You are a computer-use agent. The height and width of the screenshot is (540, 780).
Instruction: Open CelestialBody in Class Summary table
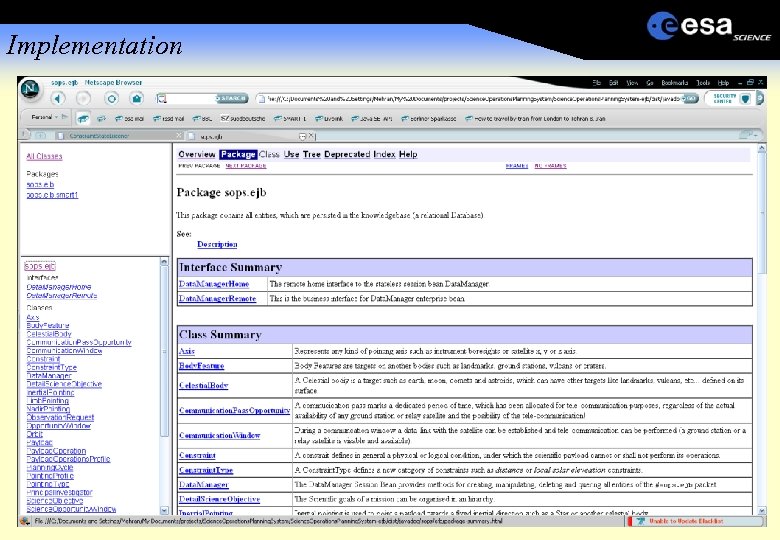(203, 385)
